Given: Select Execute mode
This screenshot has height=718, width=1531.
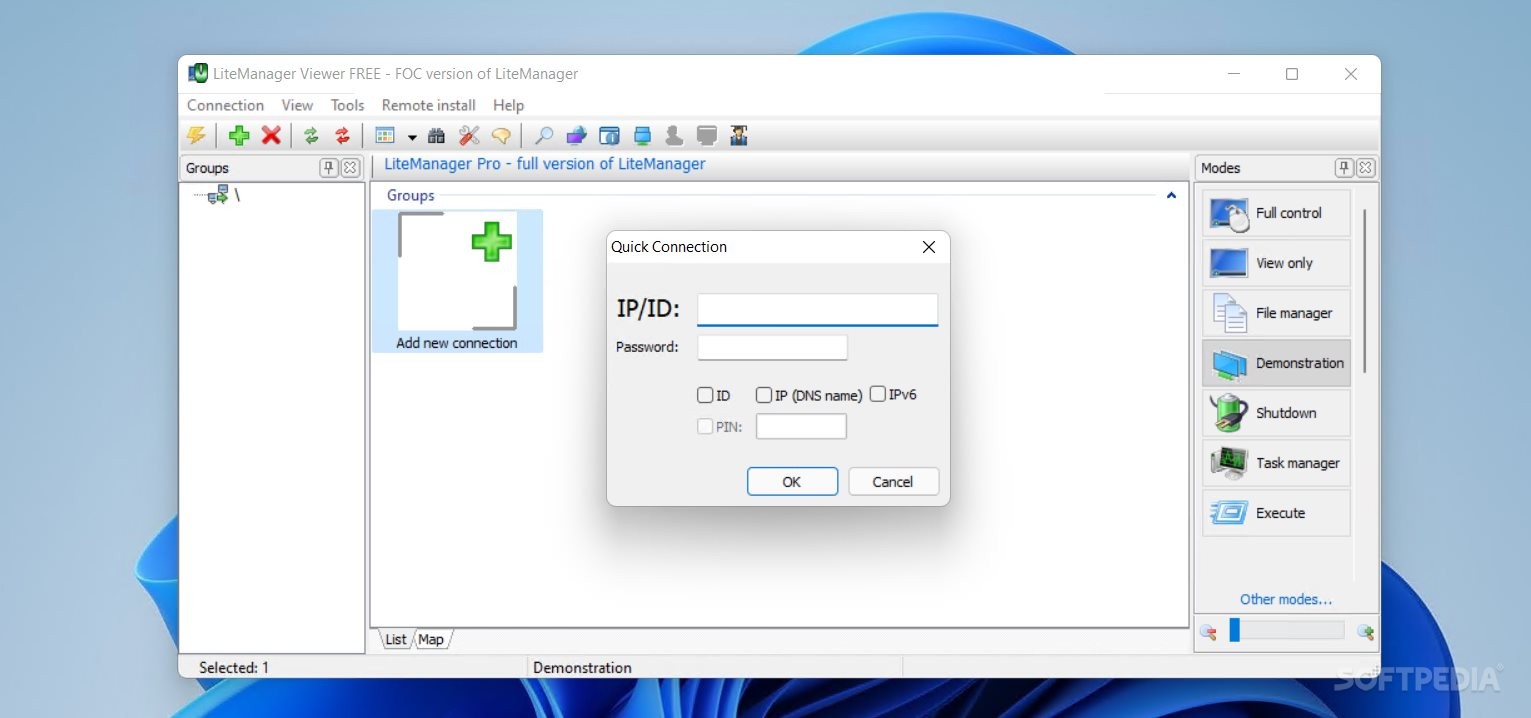Looking at the screenshot, I should [1276, 513].
